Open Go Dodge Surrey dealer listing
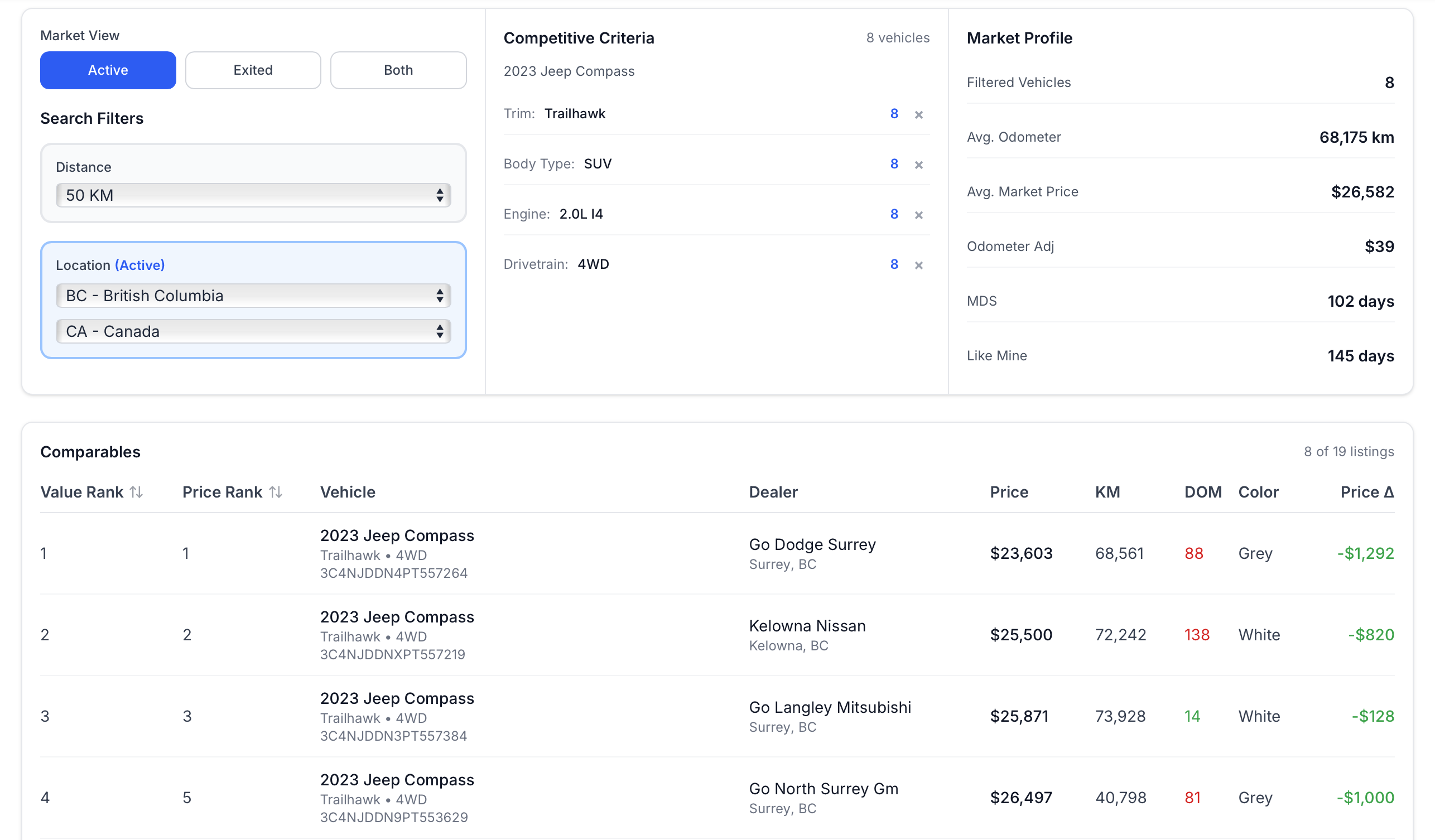The image size is (1435, 840). [812, 544]
